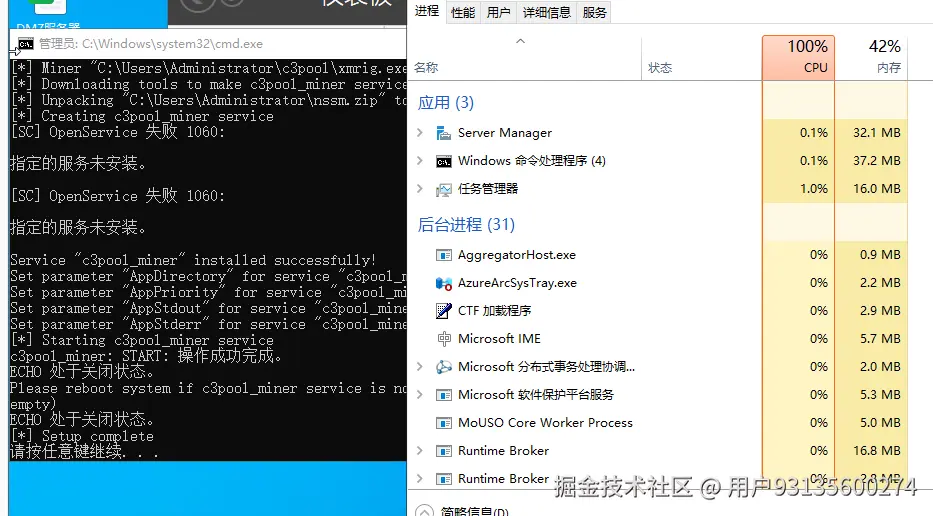Image resolution: width=933 pixels, height=516 pixels.
Task: Expand Microsoft 分布式事务处理协调 row
Action: pos(420,367)
